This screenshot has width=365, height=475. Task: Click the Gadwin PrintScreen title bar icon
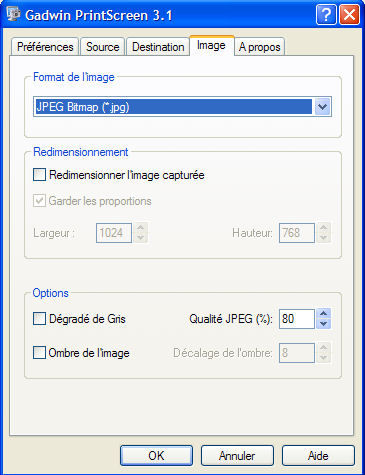(x=13, y=14)
